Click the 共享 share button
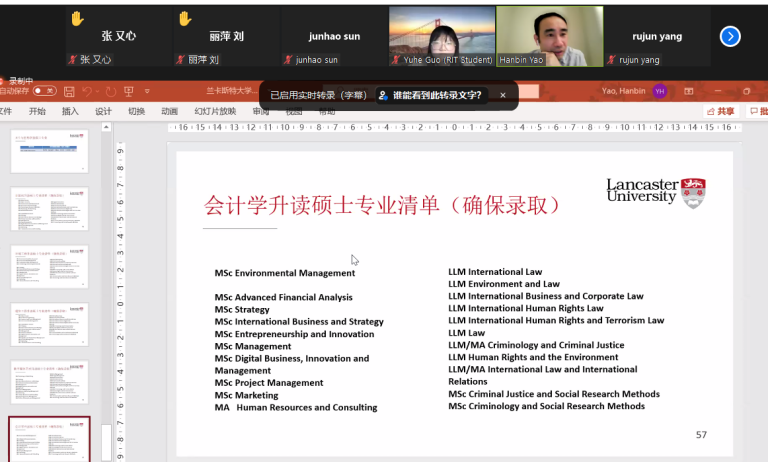The image size is (768, 462). pos(720,111)
